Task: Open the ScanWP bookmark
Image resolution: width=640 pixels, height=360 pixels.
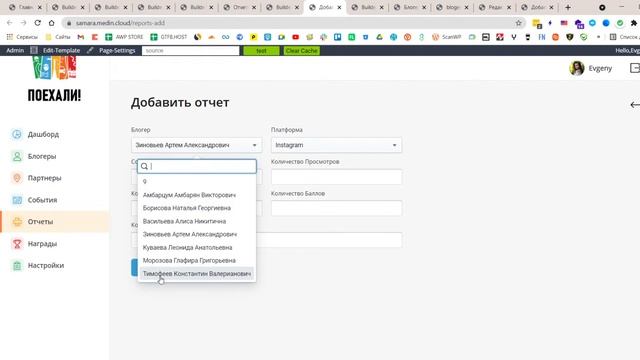Action: (447, 37)
